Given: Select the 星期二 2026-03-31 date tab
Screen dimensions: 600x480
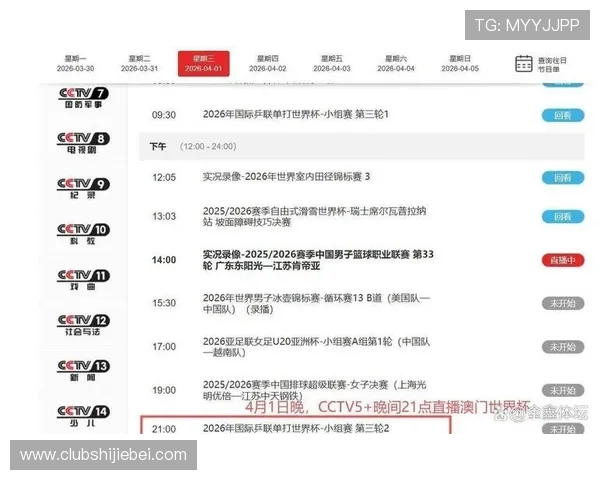Looking at the screenshot, I should pos(139,64).
